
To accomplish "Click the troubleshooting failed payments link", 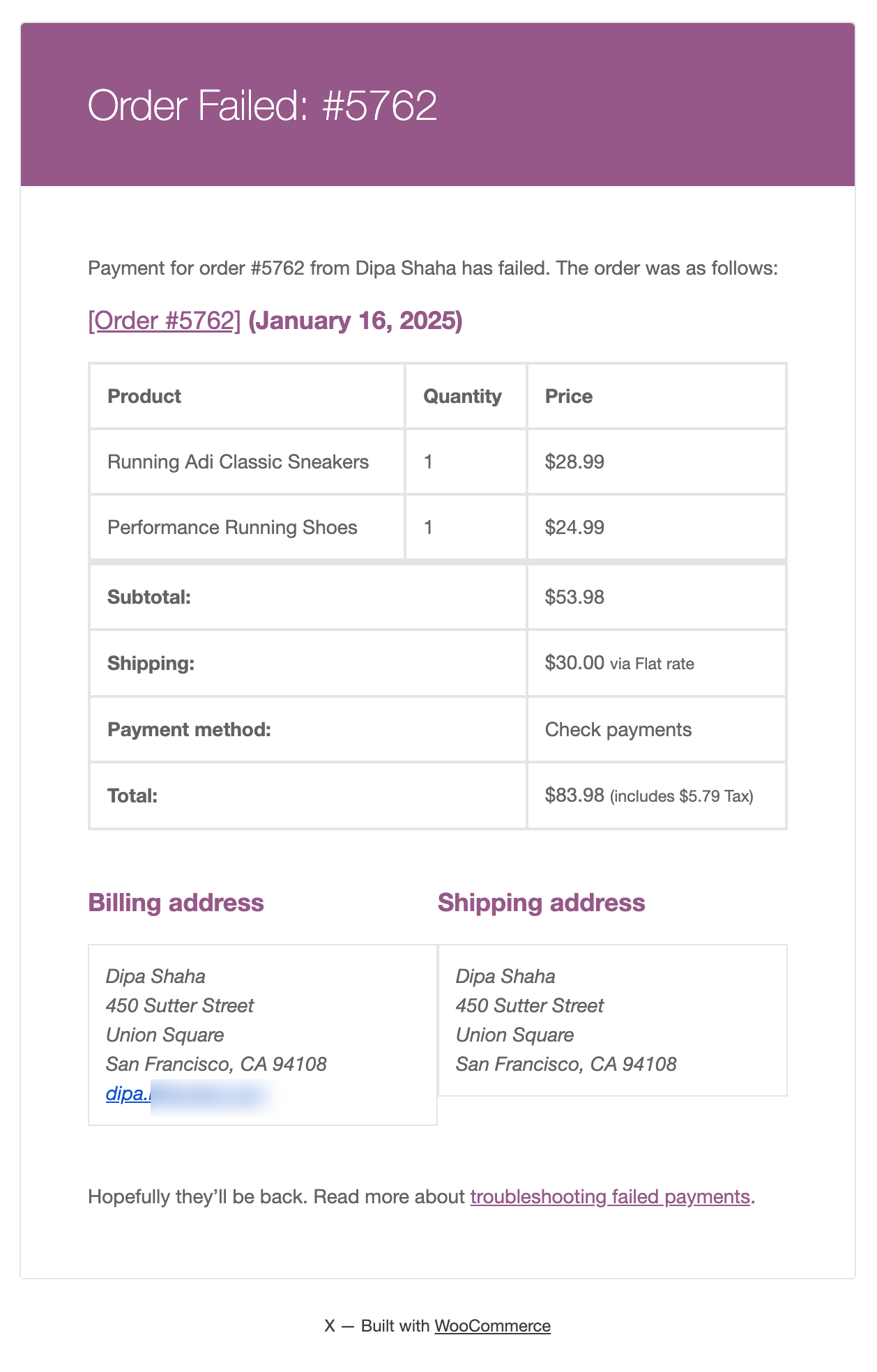I will (x=610, y=1196).
